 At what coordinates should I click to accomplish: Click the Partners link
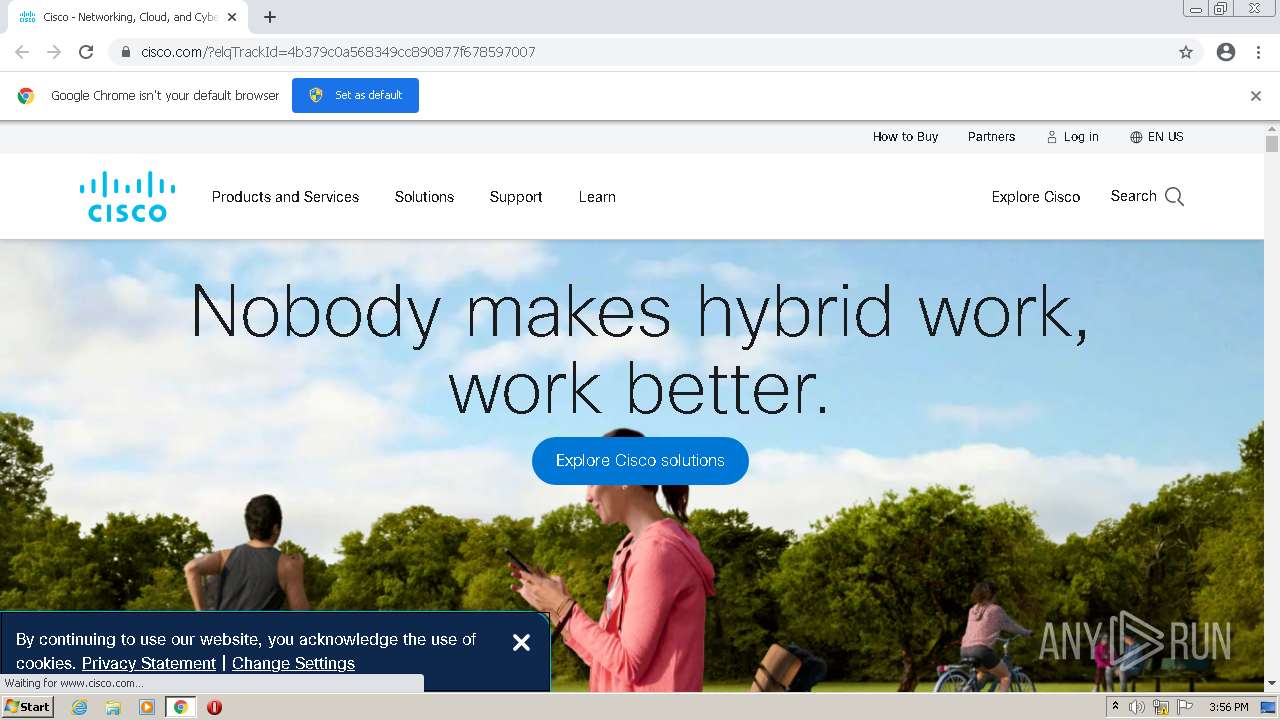coord(991,137)
